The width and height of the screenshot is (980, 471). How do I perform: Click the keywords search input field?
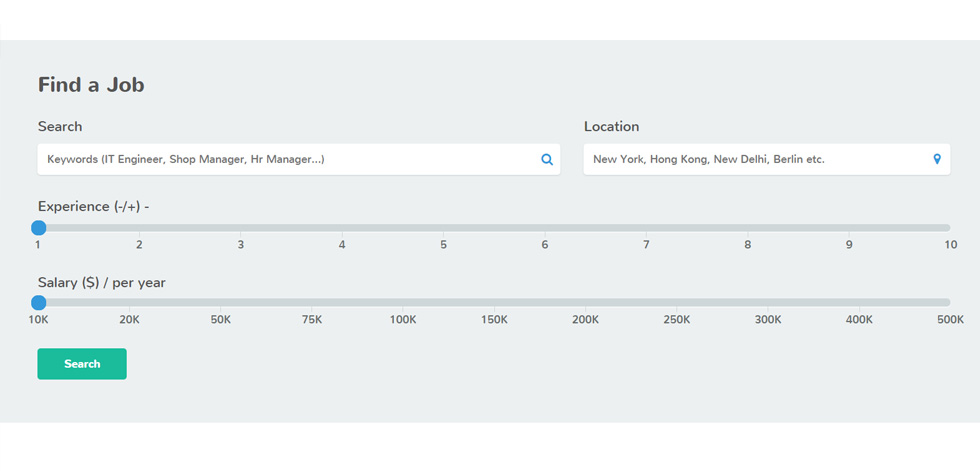[299, 159]
